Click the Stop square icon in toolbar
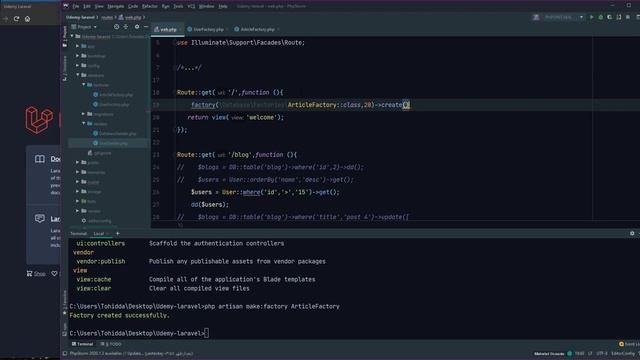Screen dimensions: 640x360 coord(628,17)
